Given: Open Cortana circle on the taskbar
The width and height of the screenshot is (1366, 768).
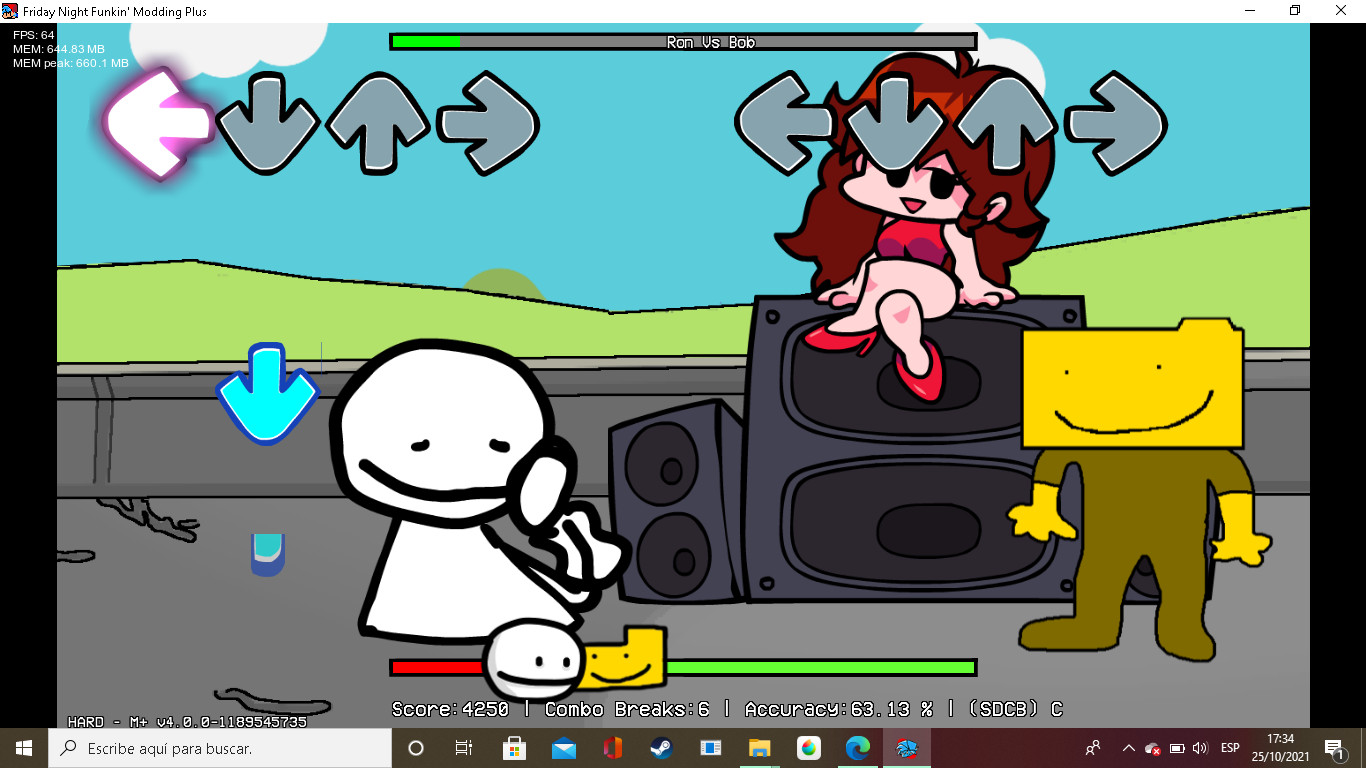Looking at the screenshot, I should coord(416,748).
